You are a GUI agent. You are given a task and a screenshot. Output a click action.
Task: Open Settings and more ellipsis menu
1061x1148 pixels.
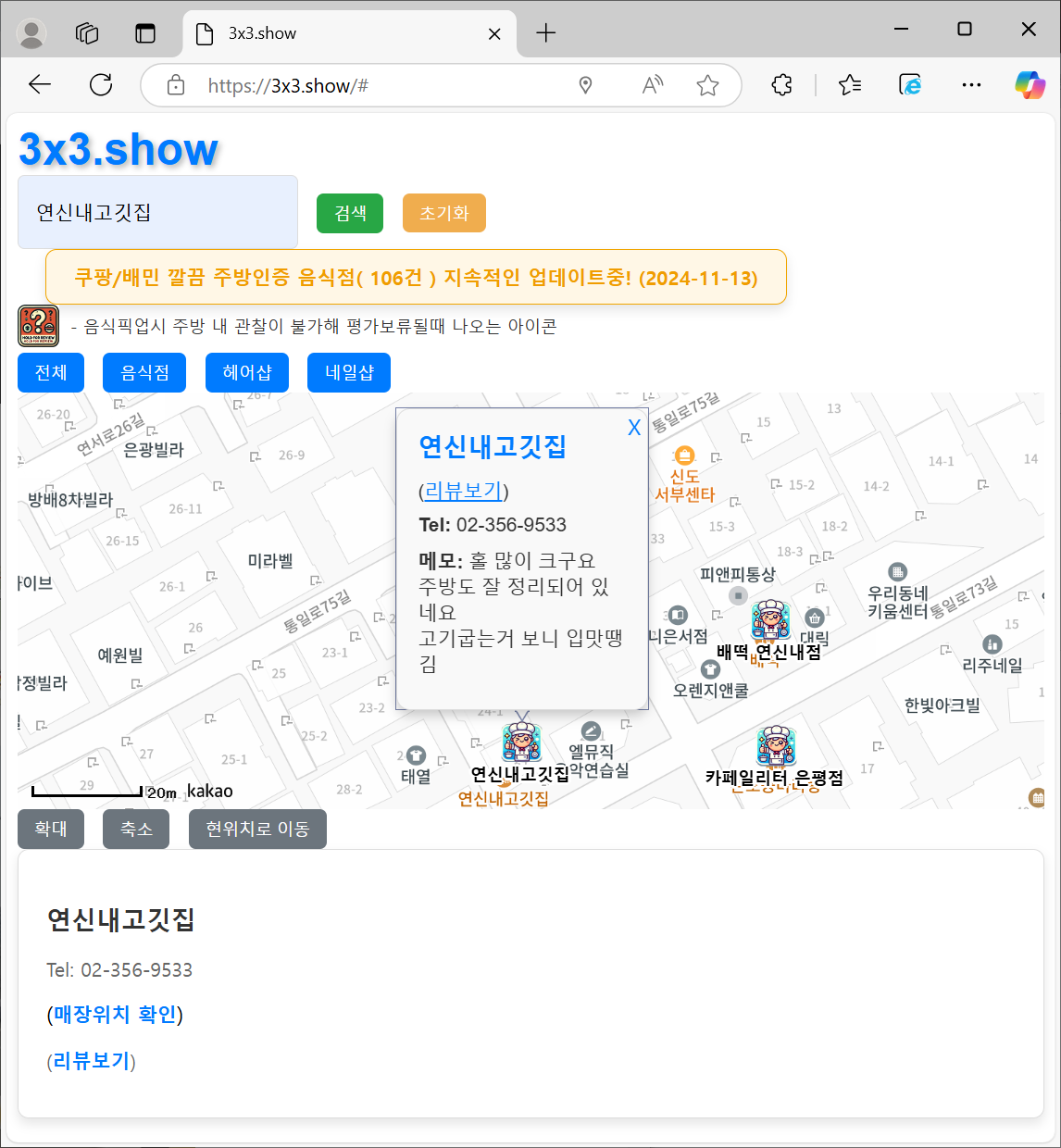pos(971,85)
